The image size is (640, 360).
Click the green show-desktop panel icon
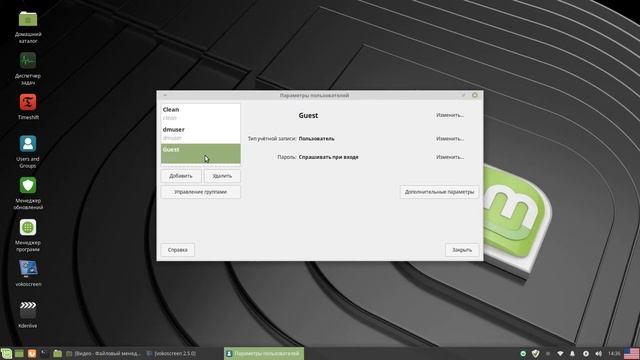pos(19,353)
